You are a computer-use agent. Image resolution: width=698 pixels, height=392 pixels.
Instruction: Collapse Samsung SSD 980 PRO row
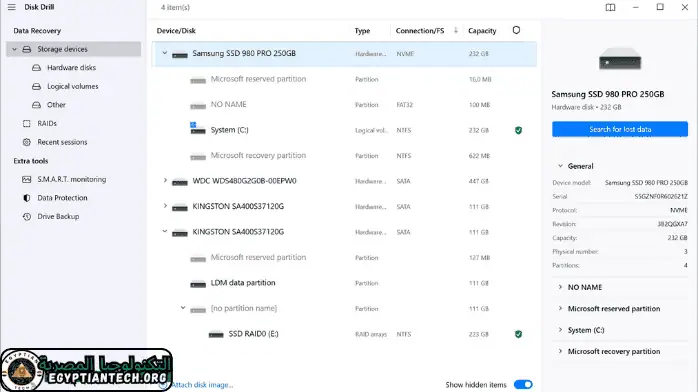coord(165,53)
